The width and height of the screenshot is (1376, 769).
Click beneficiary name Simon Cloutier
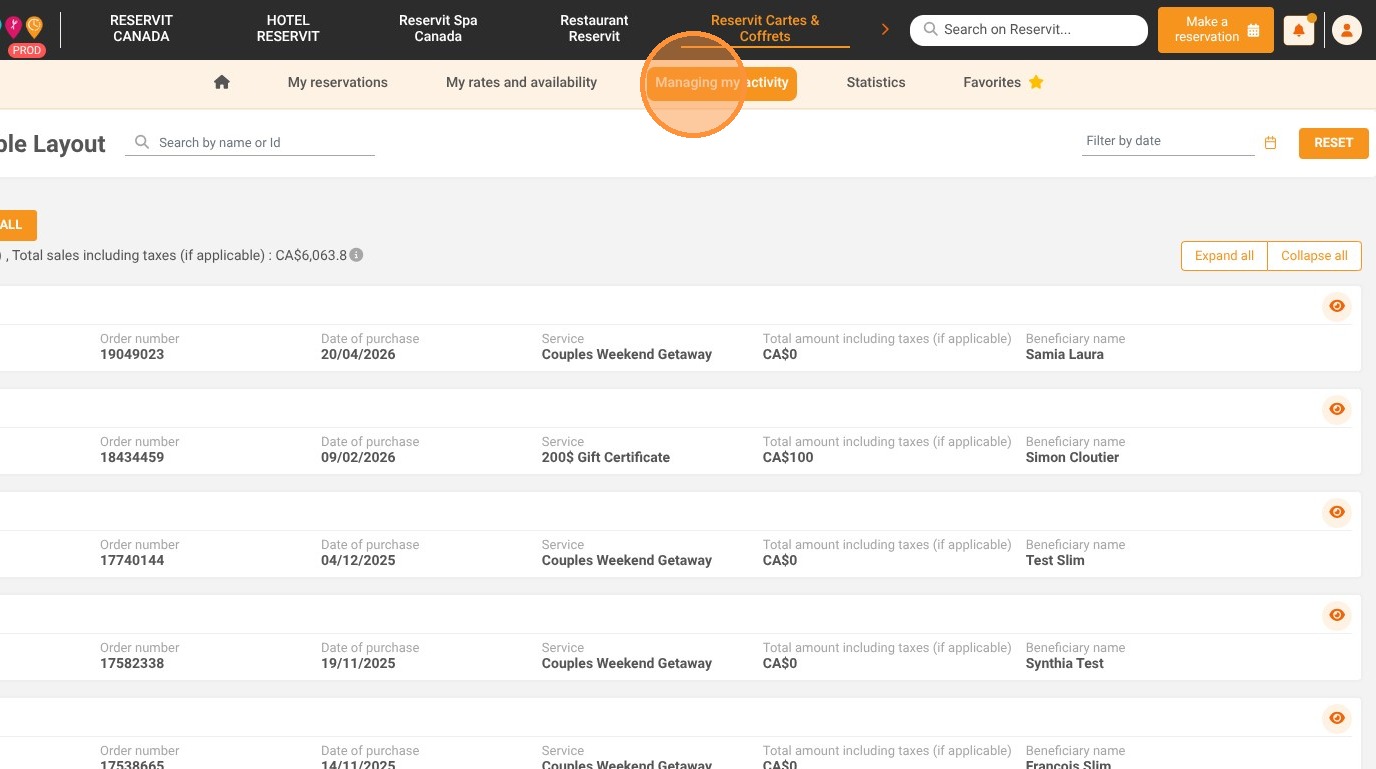1072,457
